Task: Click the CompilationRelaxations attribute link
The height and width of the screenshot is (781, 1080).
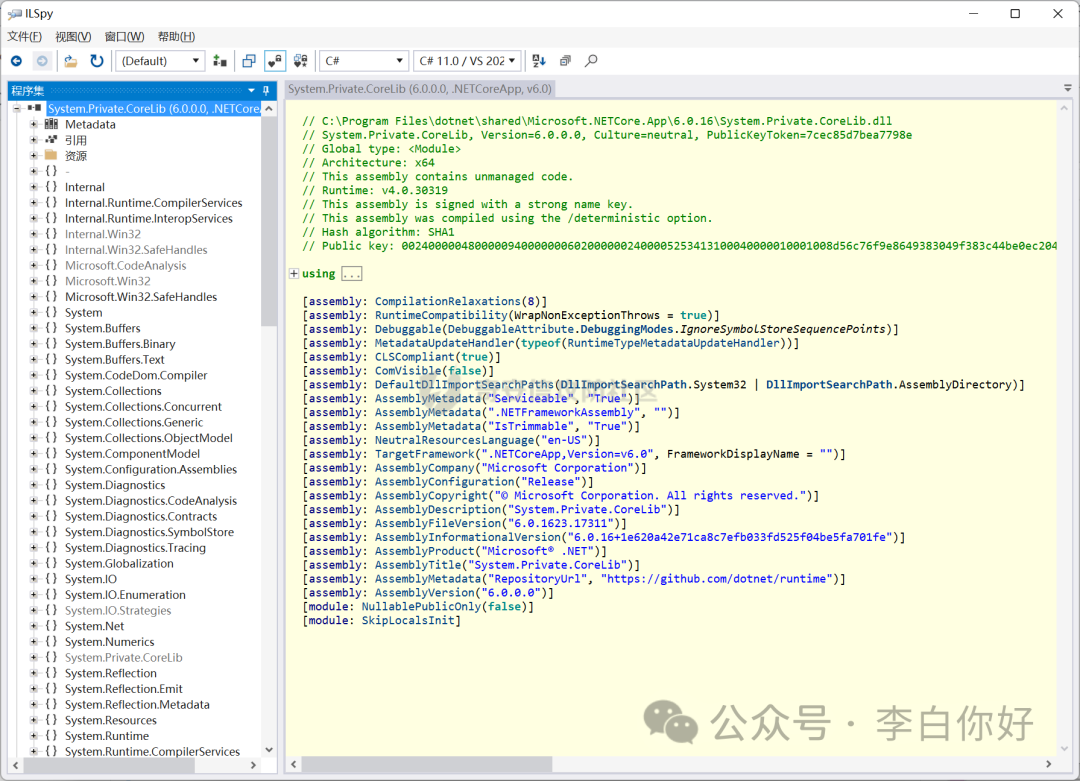Action: (448, 301)
